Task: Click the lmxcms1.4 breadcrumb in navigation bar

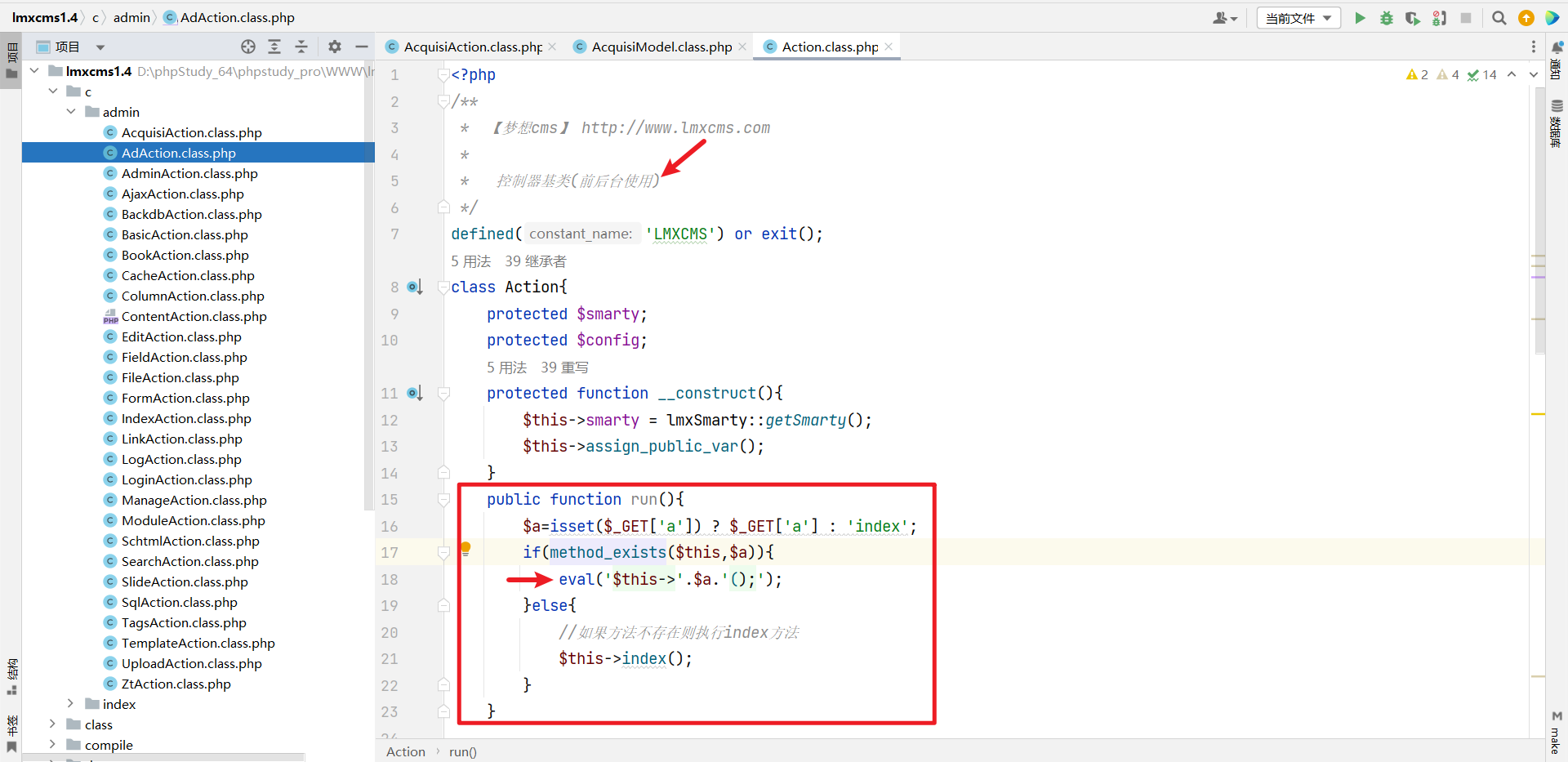Action: (x=45, y=17)
